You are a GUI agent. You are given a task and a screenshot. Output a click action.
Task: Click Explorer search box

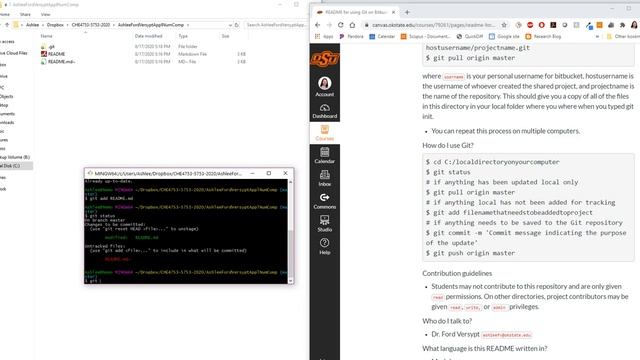276,25
